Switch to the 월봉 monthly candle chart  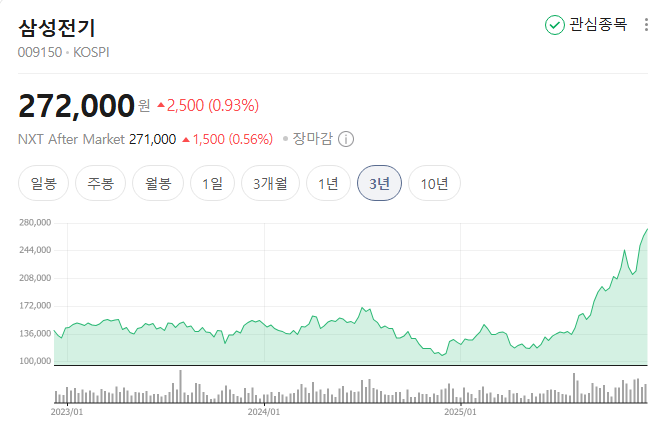(x=158, y=183)
